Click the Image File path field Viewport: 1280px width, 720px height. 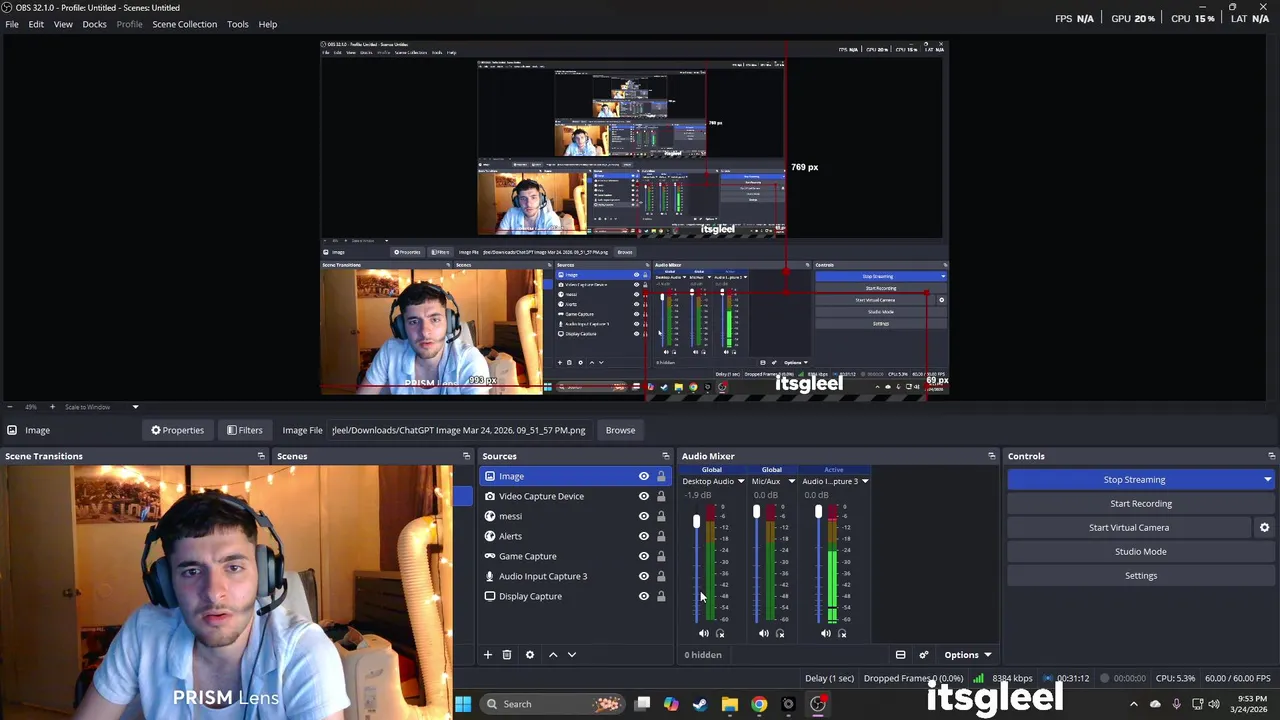(459, 430)
